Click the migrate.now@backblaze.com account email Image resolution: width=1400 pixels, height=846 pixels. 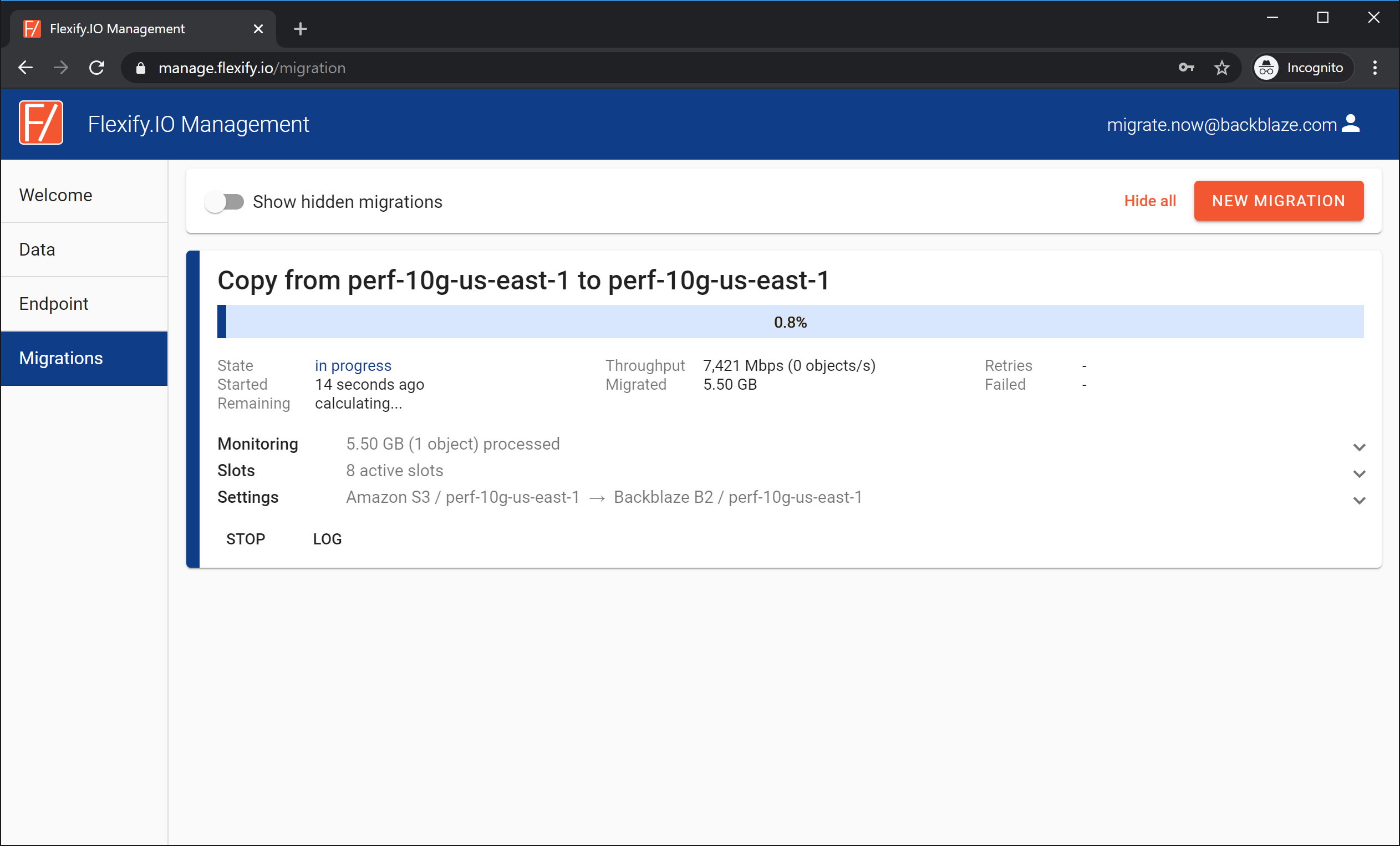(1221, 124)
